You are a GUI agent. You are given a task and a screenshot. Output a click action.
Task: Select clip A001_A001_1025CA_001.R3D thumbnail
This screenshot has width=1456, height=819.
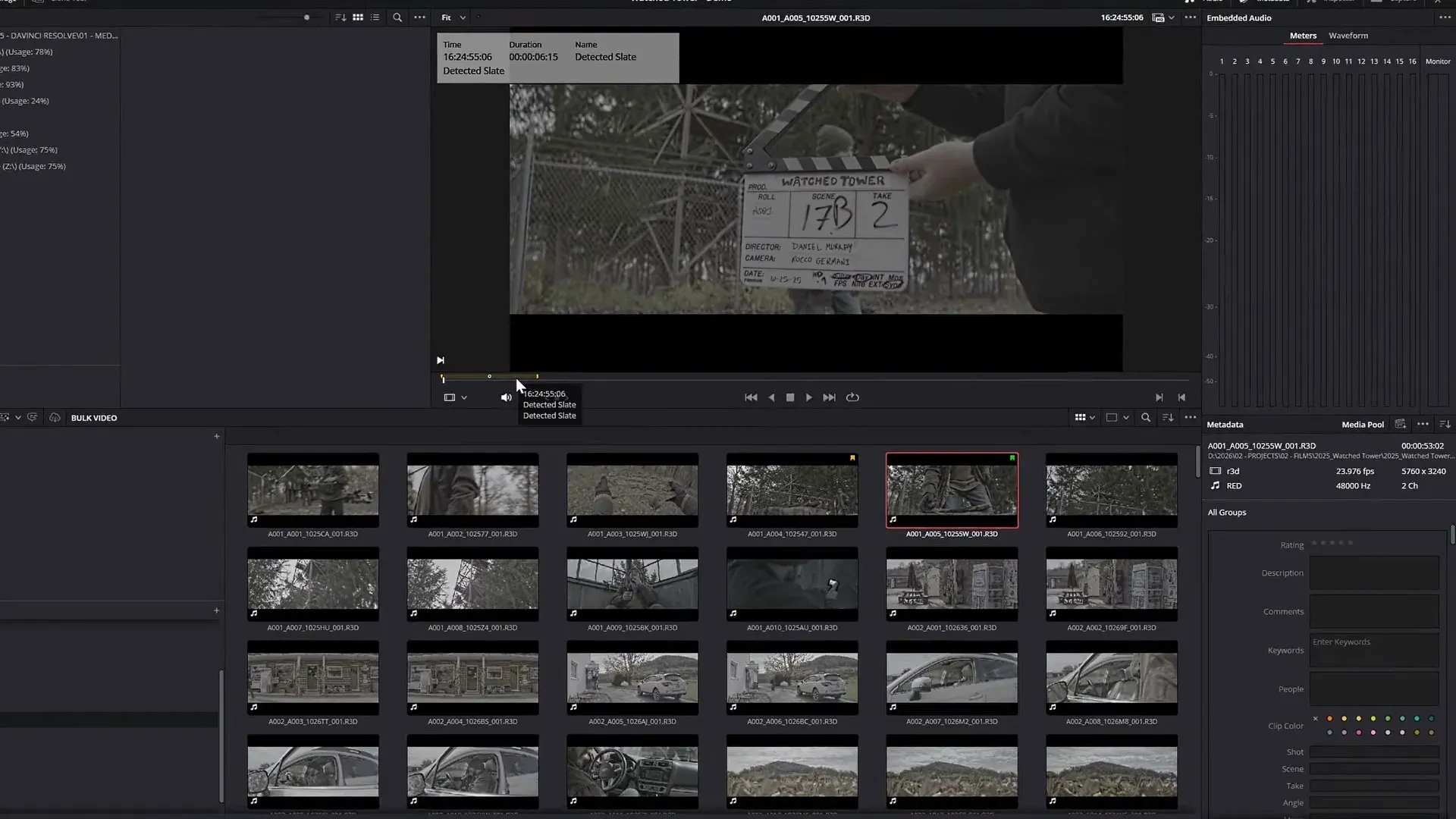coord(312,491)
